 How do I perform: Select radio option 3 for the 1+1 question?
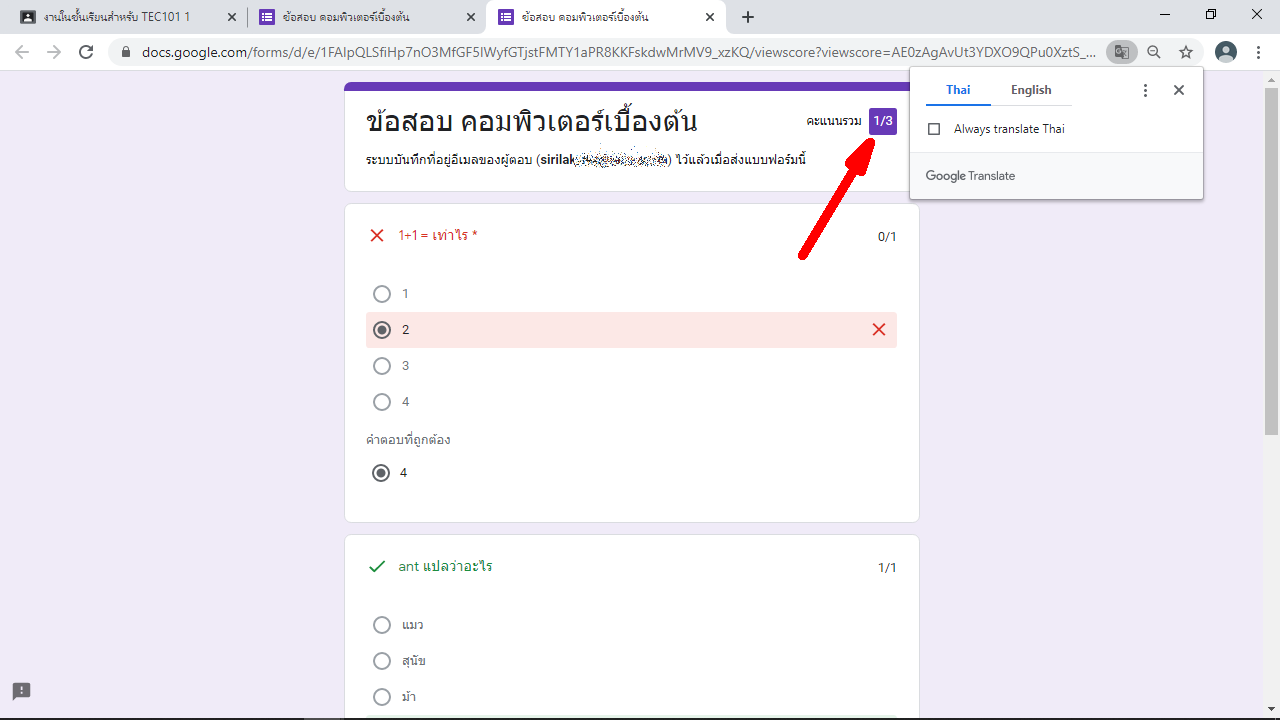tap(382, 366)
